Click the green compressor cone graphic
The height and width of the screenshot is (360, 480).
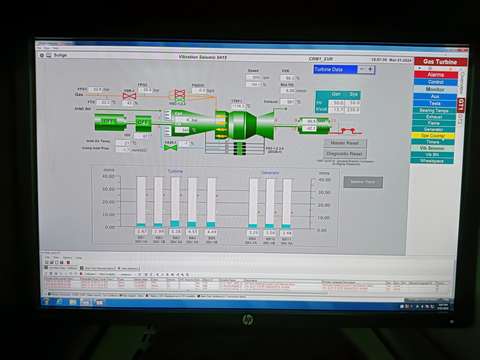click(x=193, y=123)
